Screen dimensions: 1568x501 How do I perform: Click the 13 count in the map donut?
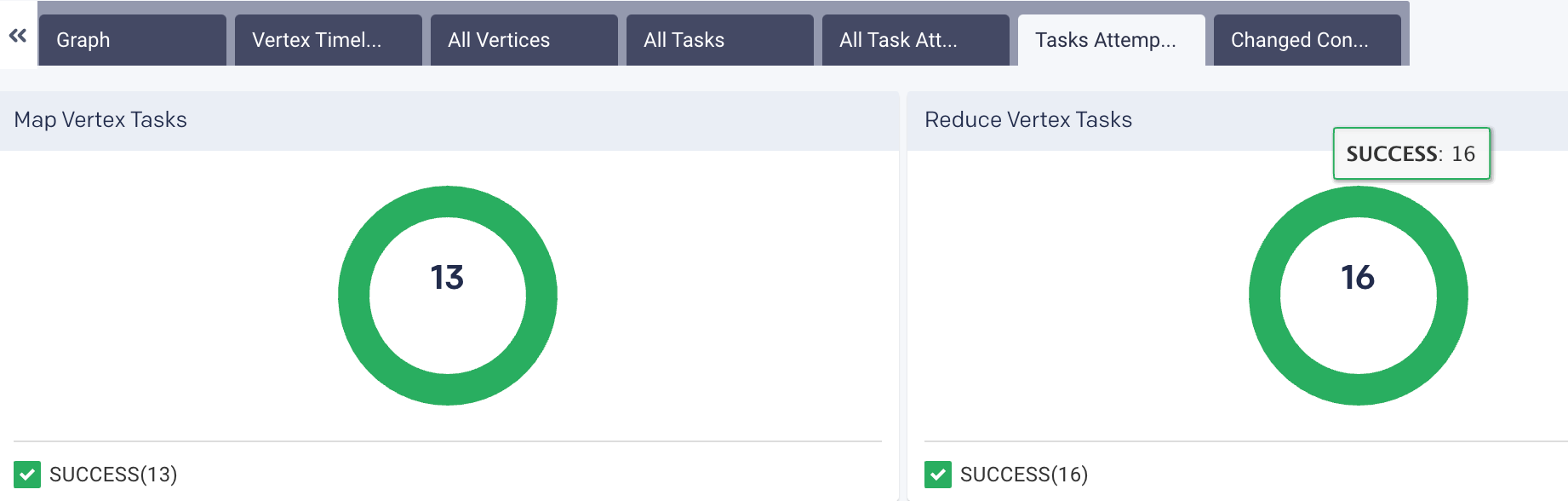(x=447, y=278)
